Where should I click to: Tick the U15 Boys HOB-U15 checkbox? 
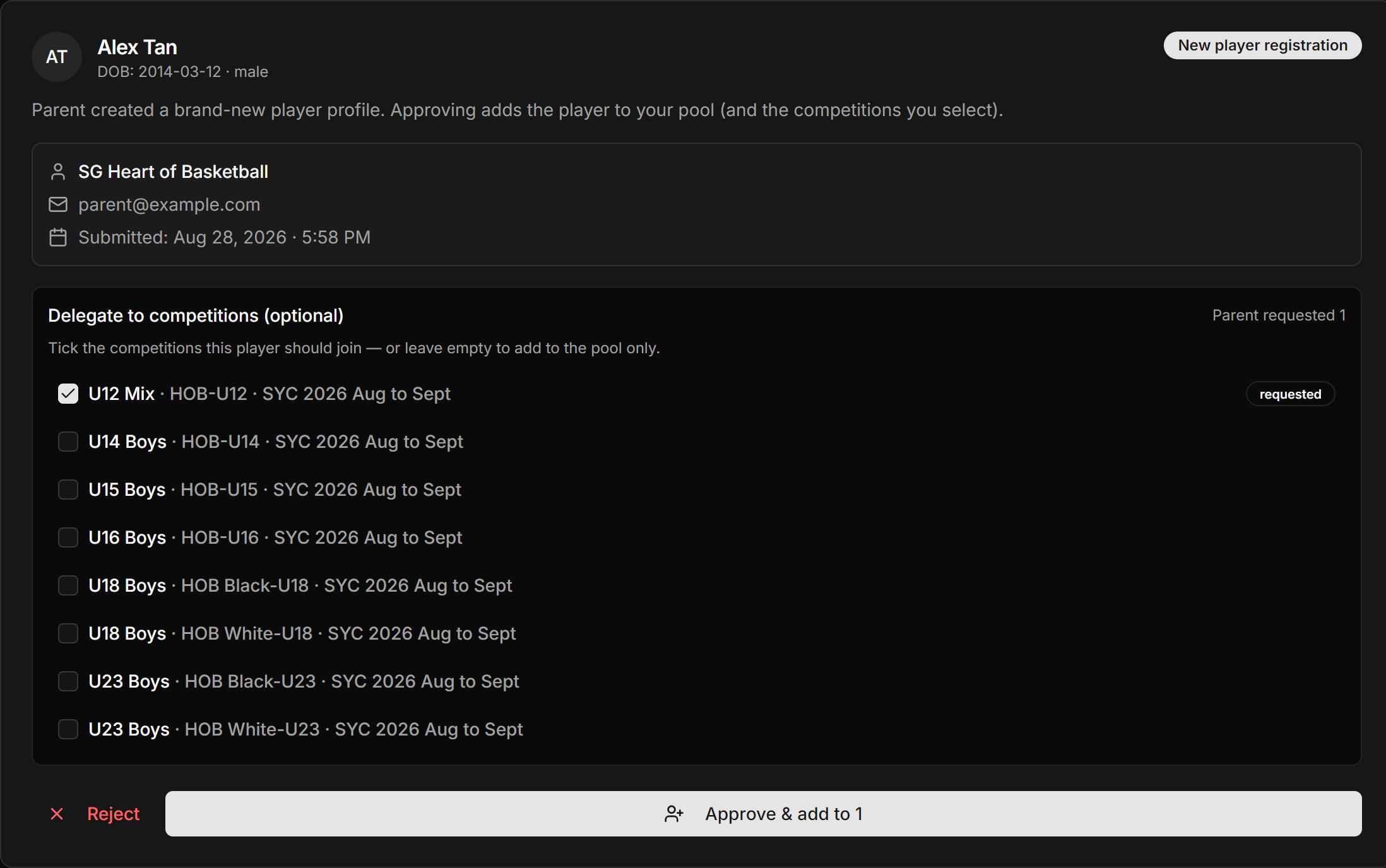(68, 490)
